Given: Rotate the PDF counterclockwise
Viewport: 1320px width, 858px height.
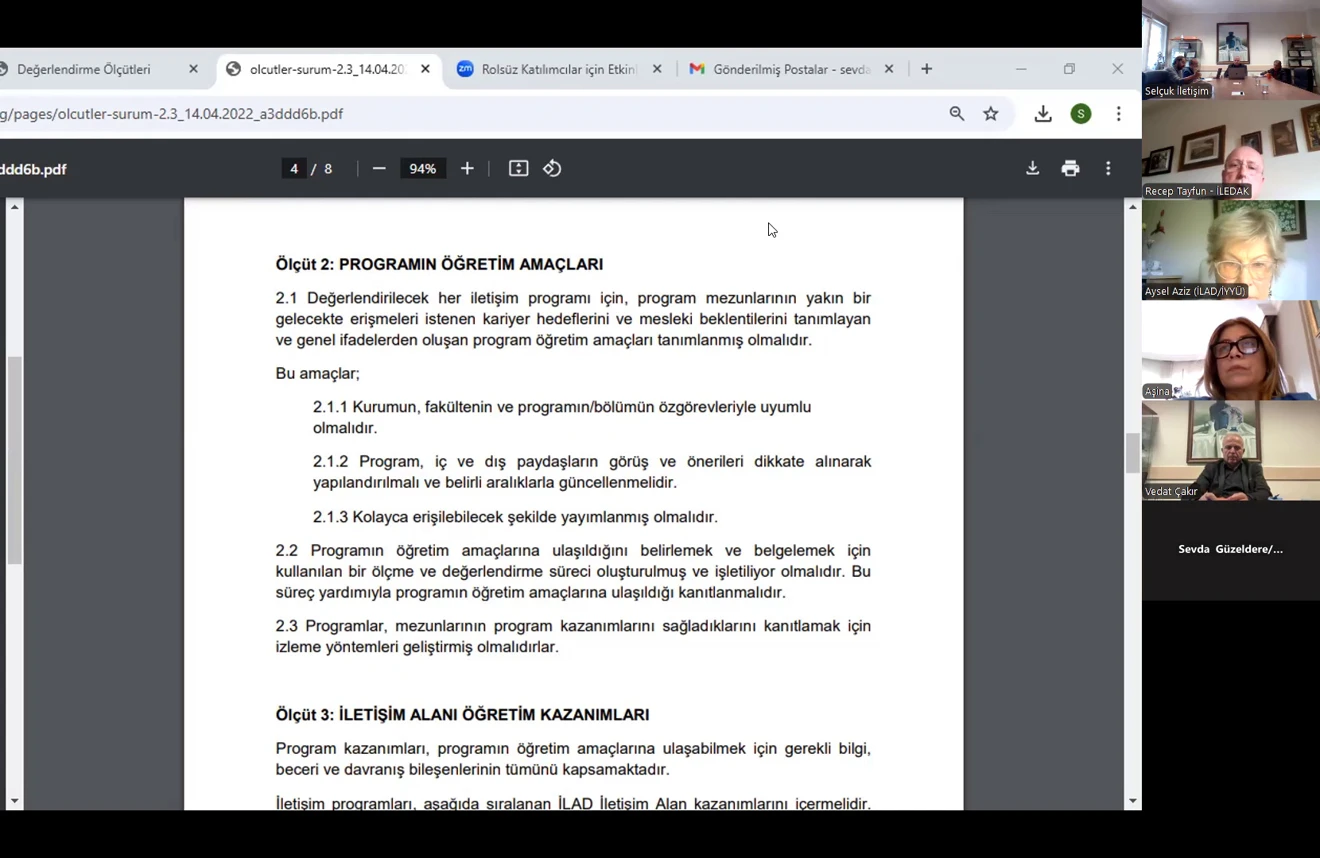Looking at the screenshot, I should [552, 169].
